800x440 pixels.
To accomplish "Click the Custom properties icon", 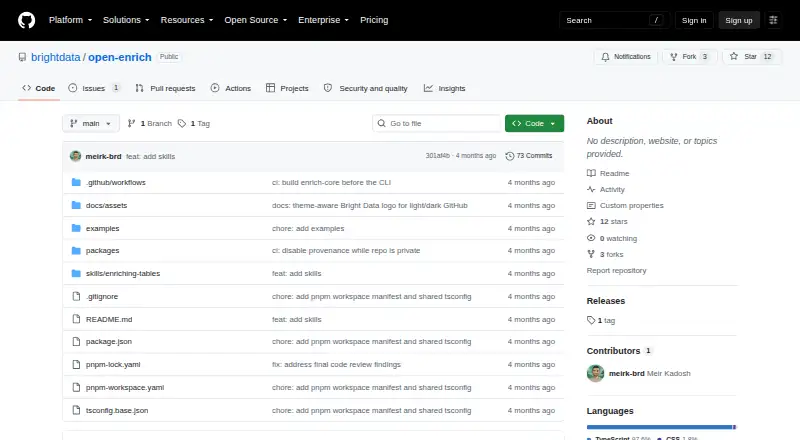I will (x=591, y=205).
